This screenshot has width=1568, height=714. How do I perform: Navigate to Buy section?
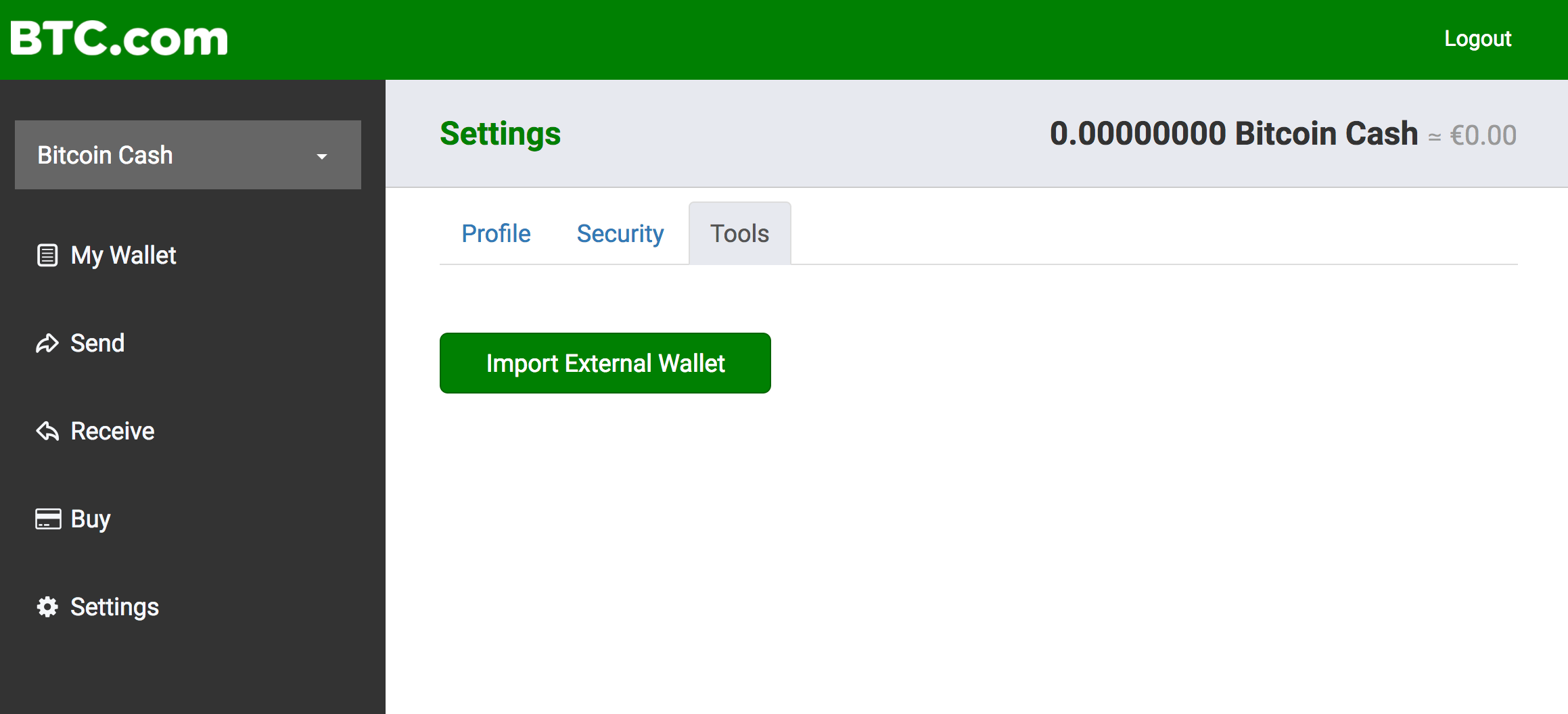point(91,519)
